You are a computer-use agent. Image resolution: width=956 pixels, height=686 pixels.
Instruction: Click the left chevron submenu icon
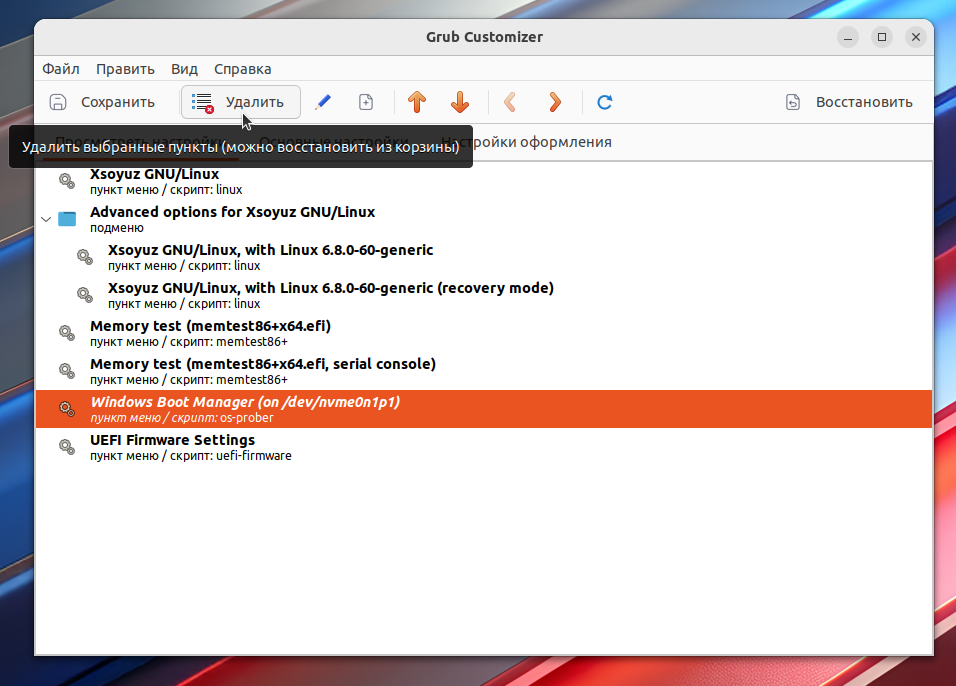[x=510, y=102]
